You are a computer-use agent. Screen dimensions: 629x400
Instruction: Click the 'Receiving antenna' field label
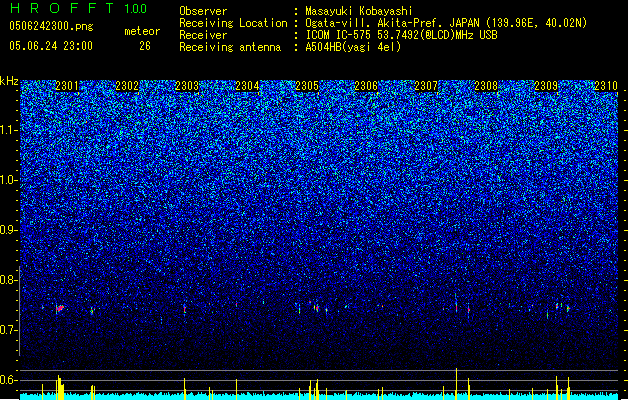(230, 47)
